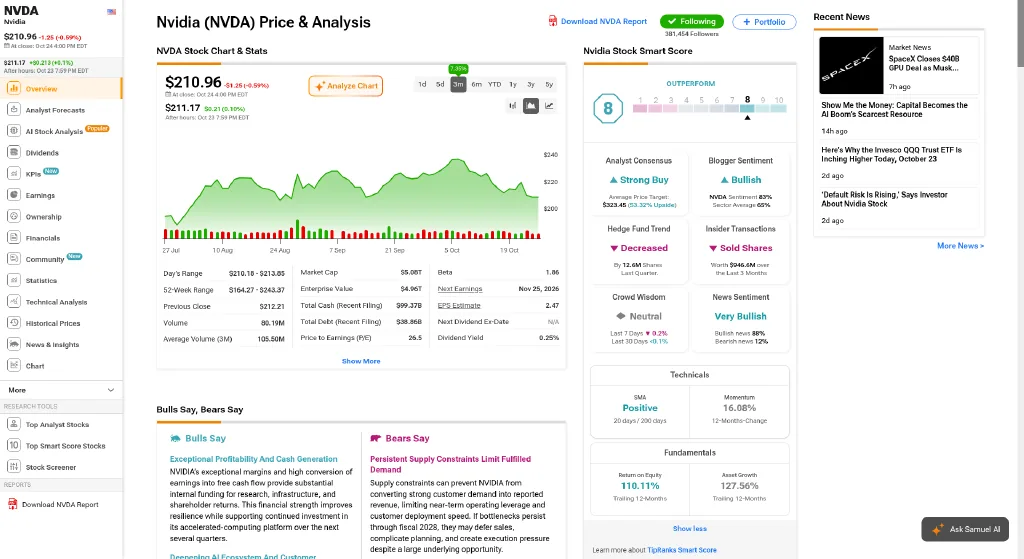Image resolution: width=1024 pixels, height=559 pixels.
Task: Select the 6m chart range tab
Action: [477, 84]
